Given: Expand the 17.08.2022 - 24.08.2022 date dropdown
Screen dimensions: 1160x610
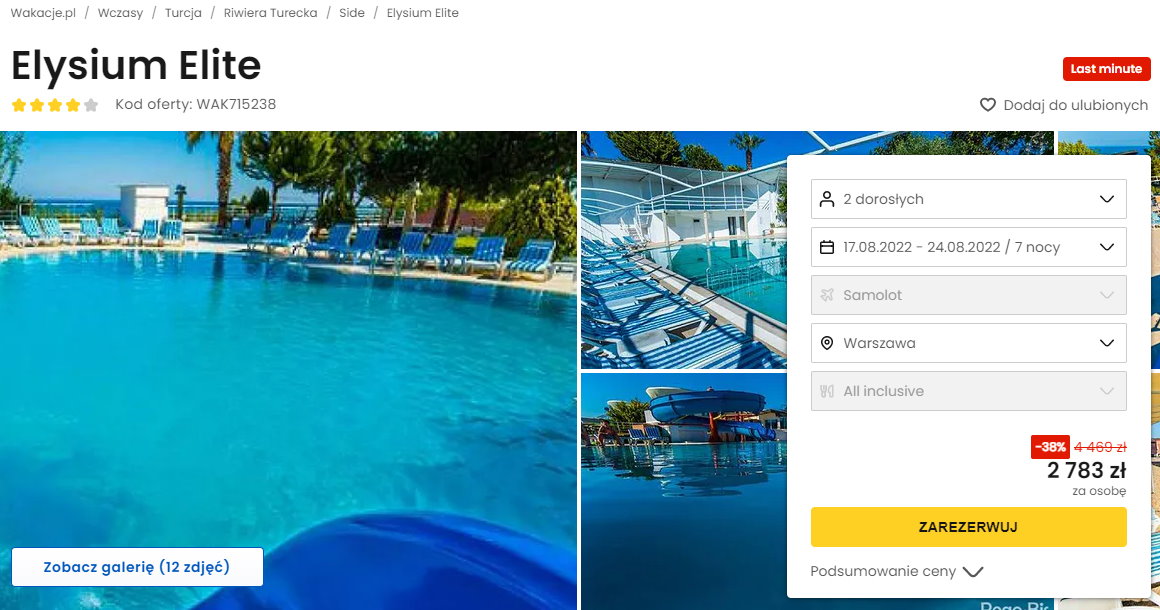Looking at the screenshot, I should coord(968,247).
